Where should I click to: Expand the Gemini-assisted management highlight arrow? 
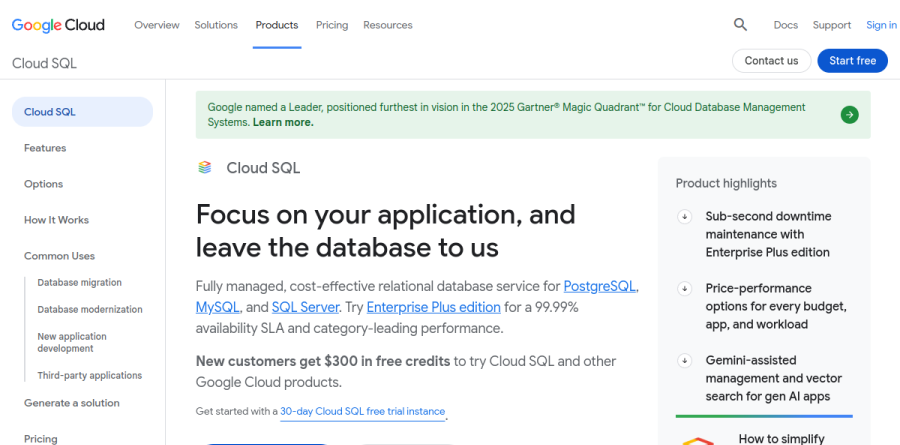[x=684, y=361]
